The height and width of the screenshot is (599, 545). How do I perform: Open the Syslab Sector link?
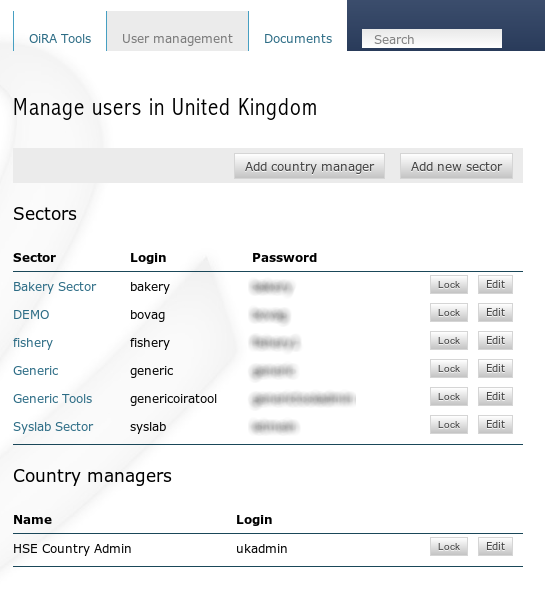coord(53,426)
